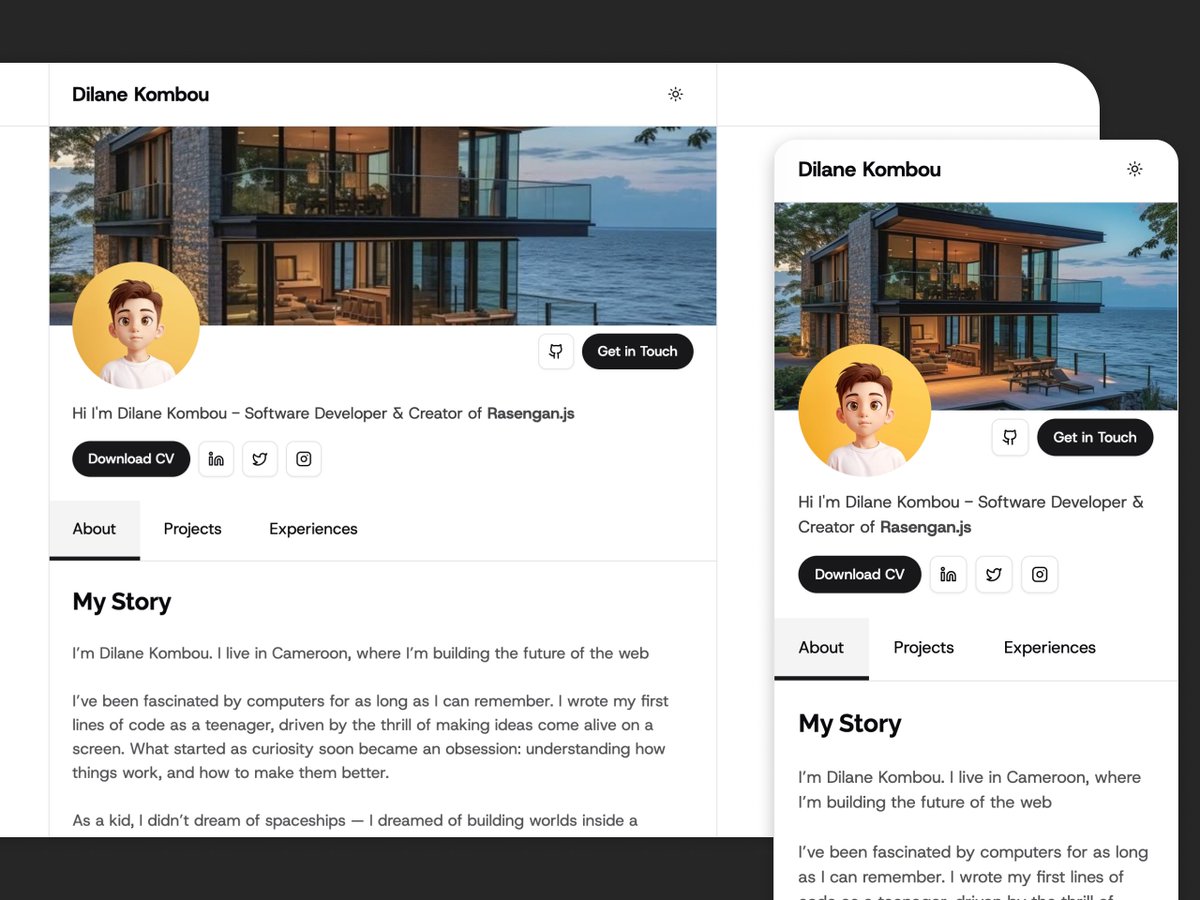Toggle the theme sun icon on the mobile header

click(1134, 169)
